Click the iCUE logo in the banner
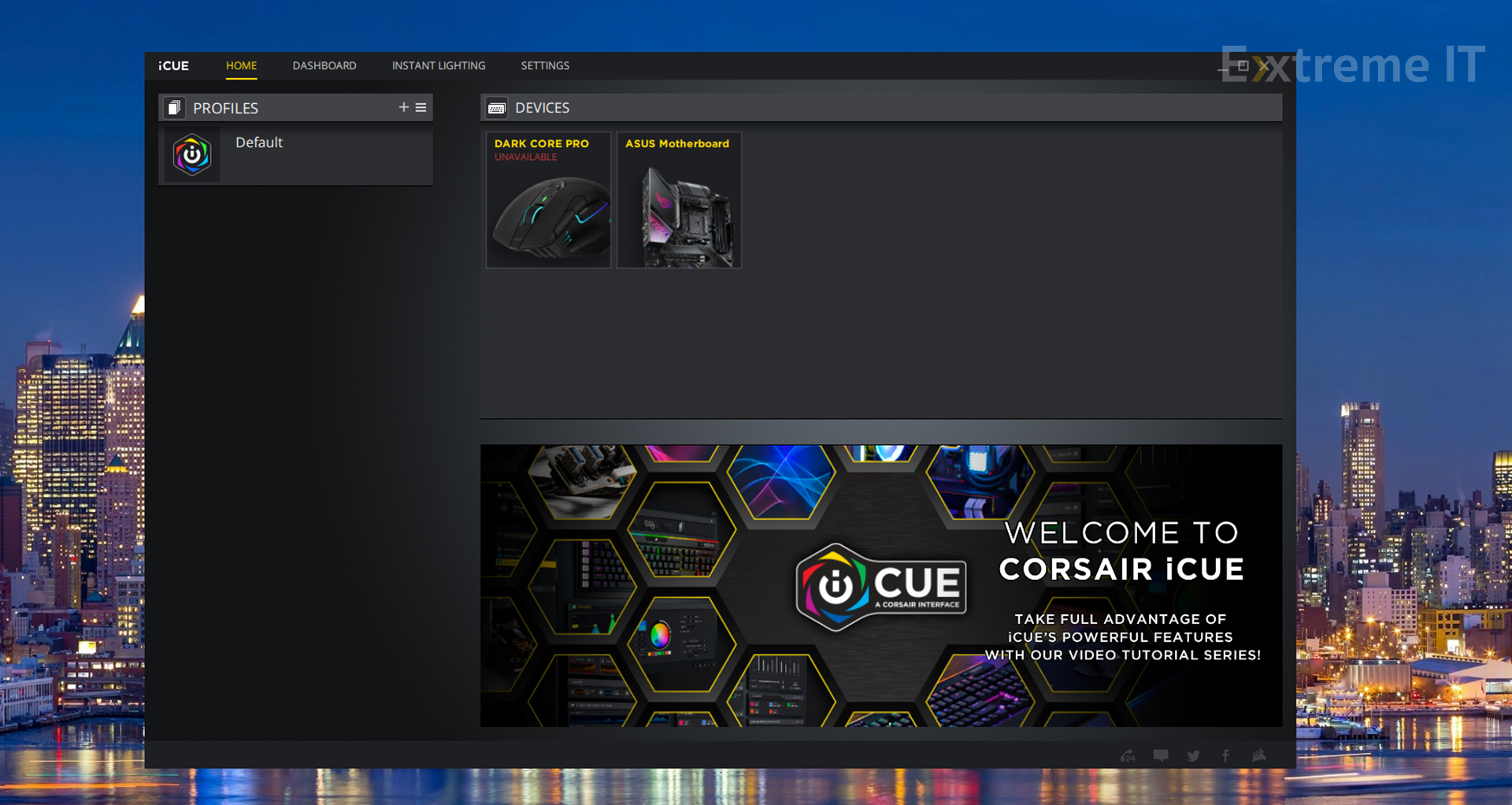This screenshot has width=1512, height=805. pos(881,588)
